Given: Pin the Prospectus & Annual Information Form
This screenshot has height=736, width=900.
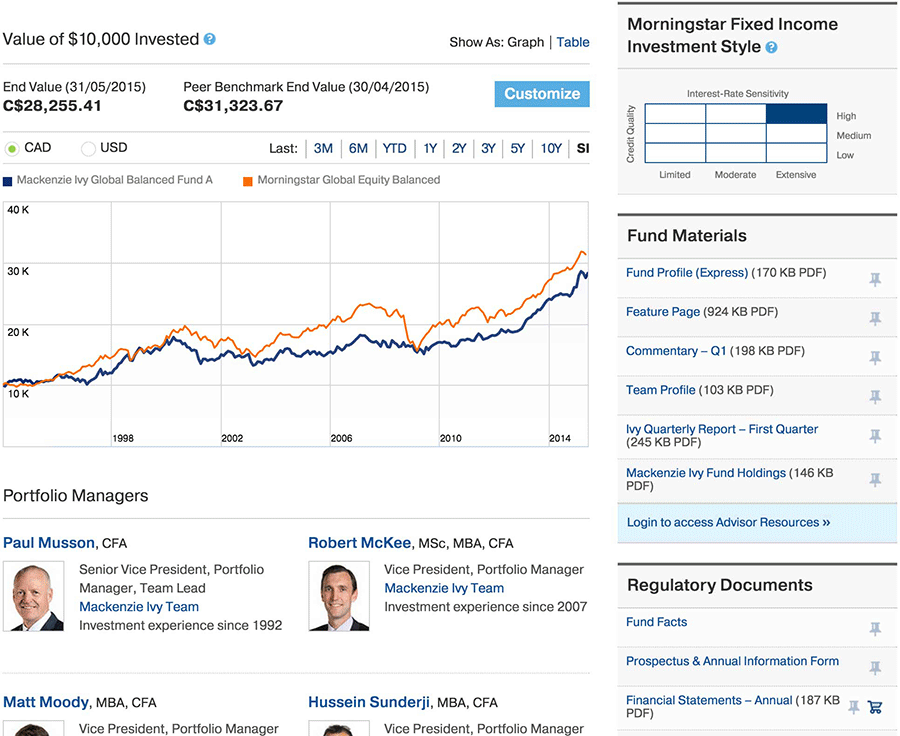Looking at the screenshot, I should click(875, 668).
